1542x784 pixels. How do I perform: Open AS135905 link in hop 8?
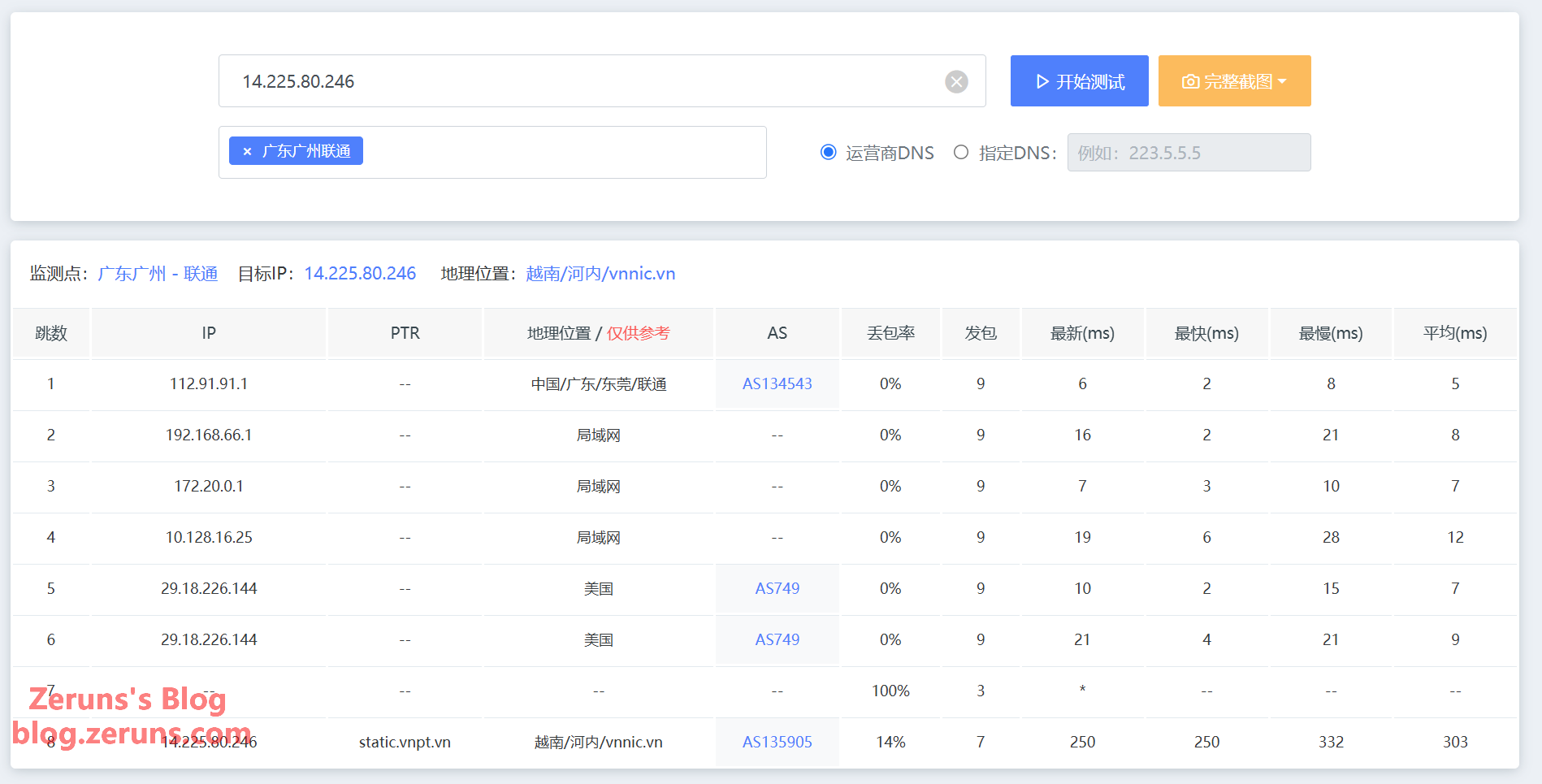coord(777,743)
